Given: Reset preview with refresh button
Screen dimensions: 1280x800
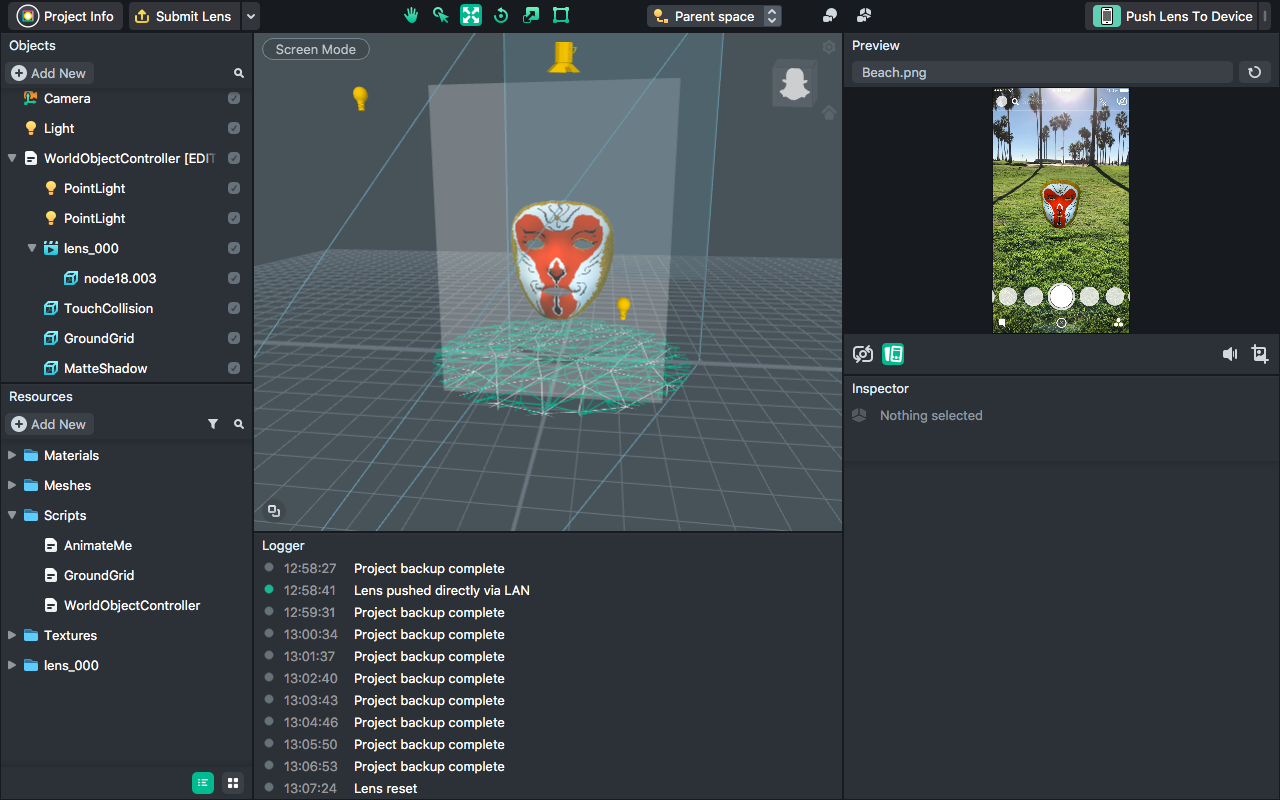Looking at the screenshot, I should pos(1255,72).
